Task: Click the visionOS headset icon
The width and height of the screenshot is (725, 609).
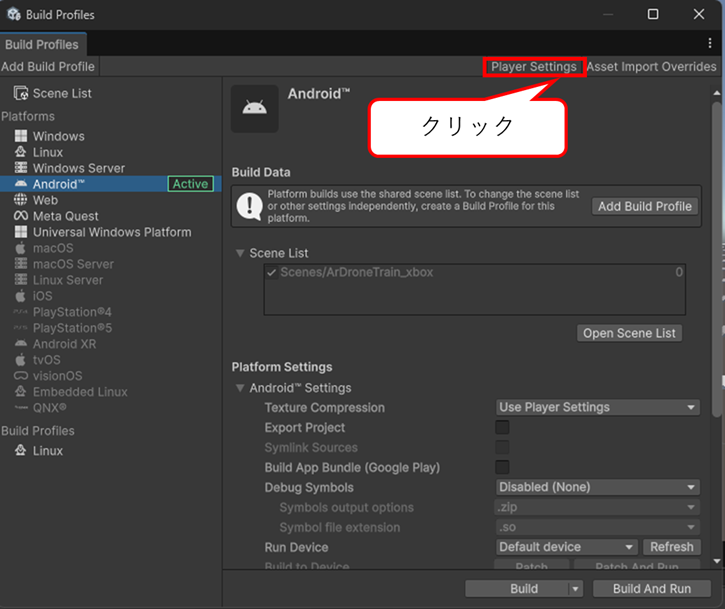Action: 21,375
